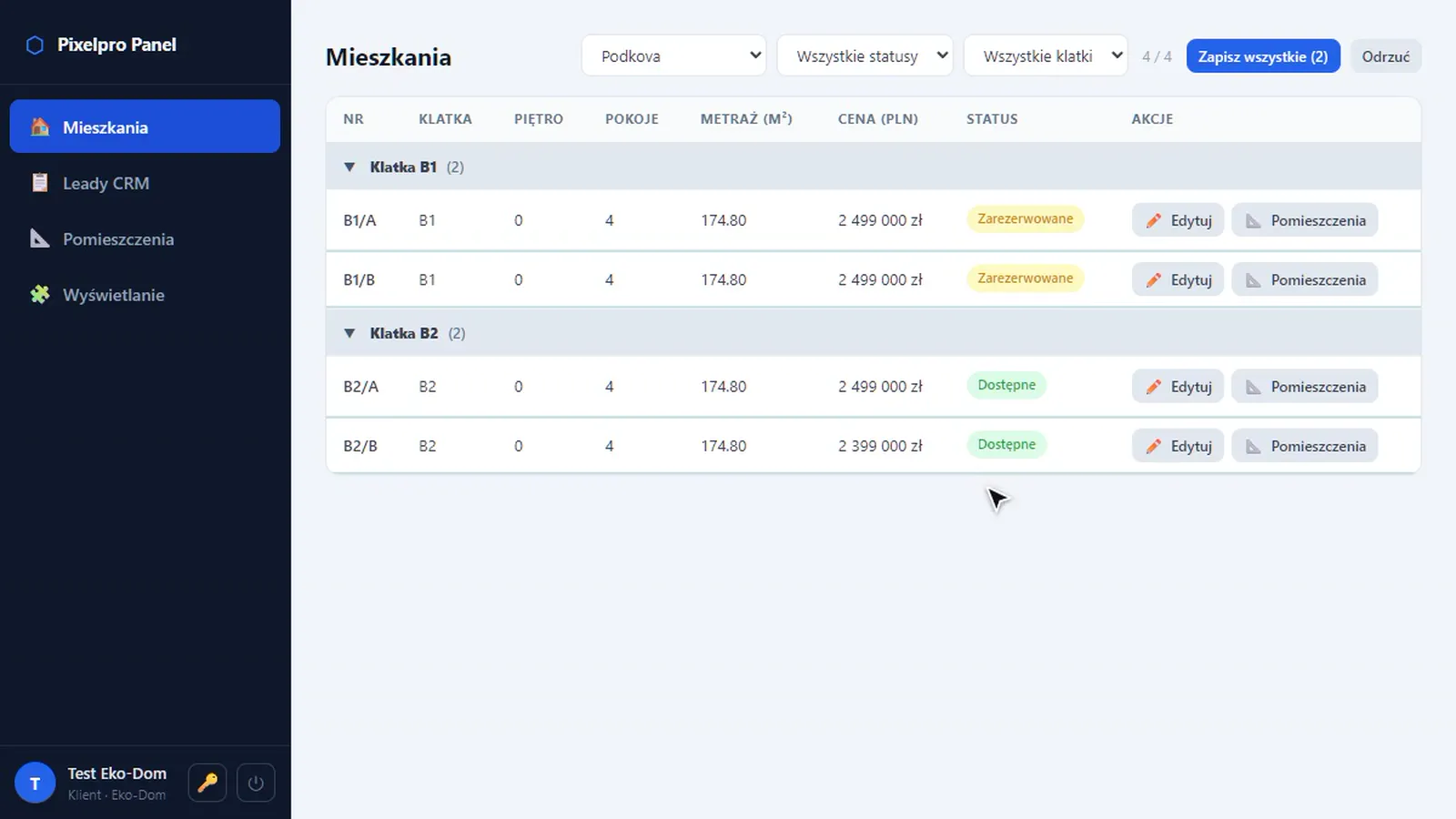
Task: Click the key icon button
Action: [x=207, y=783]
